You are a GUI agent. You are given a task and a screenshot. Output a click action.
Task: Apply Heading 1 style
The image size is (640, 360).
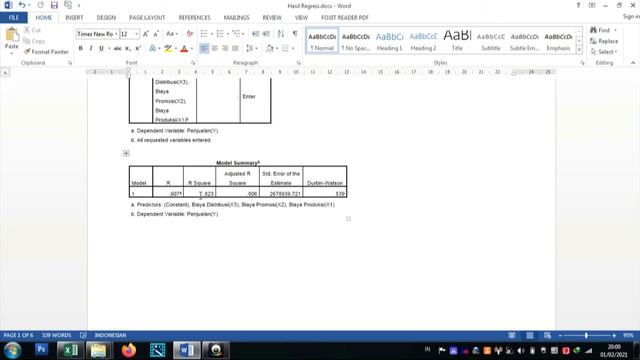coord(389,41)
